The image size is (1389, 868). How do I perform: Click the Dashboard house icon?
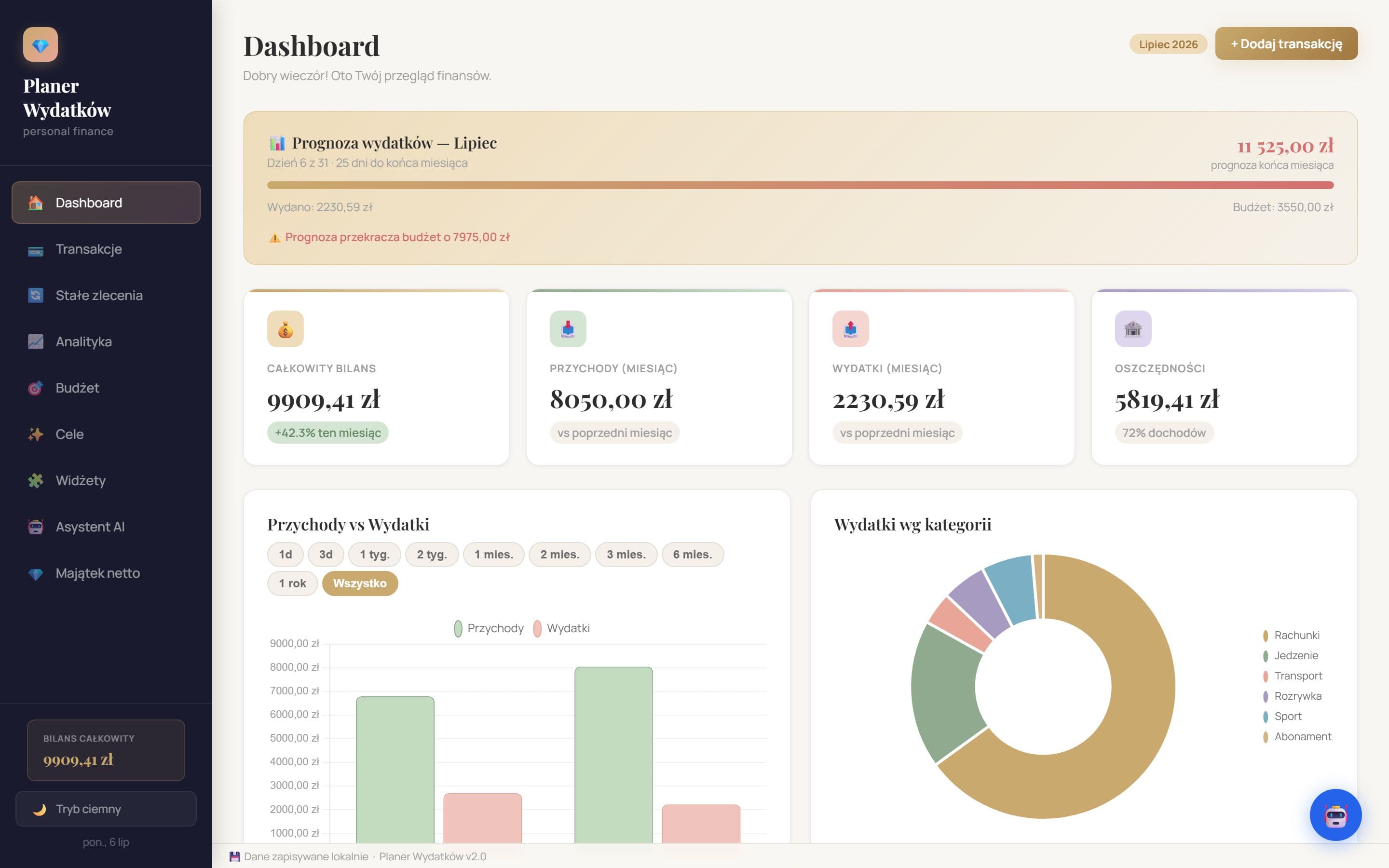point(36,203)
